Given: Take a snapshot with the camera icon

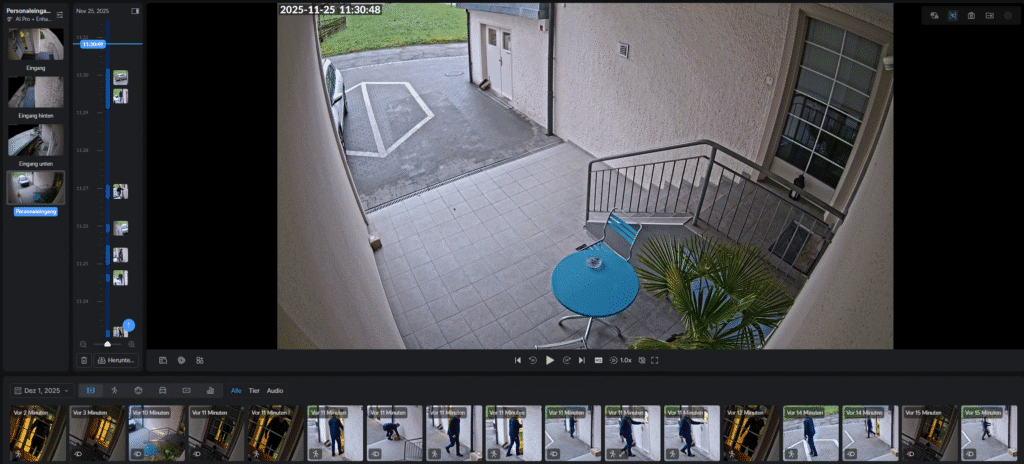Looking at the screenshot, I should (x=971, y=16).
